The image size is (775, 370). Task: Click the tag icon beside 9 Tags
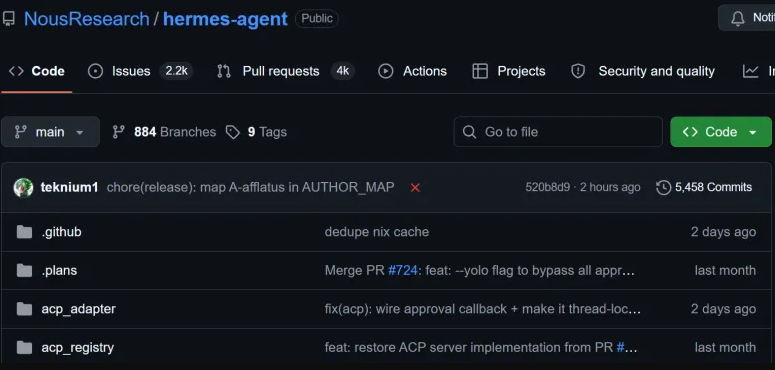tap(233, 132)
